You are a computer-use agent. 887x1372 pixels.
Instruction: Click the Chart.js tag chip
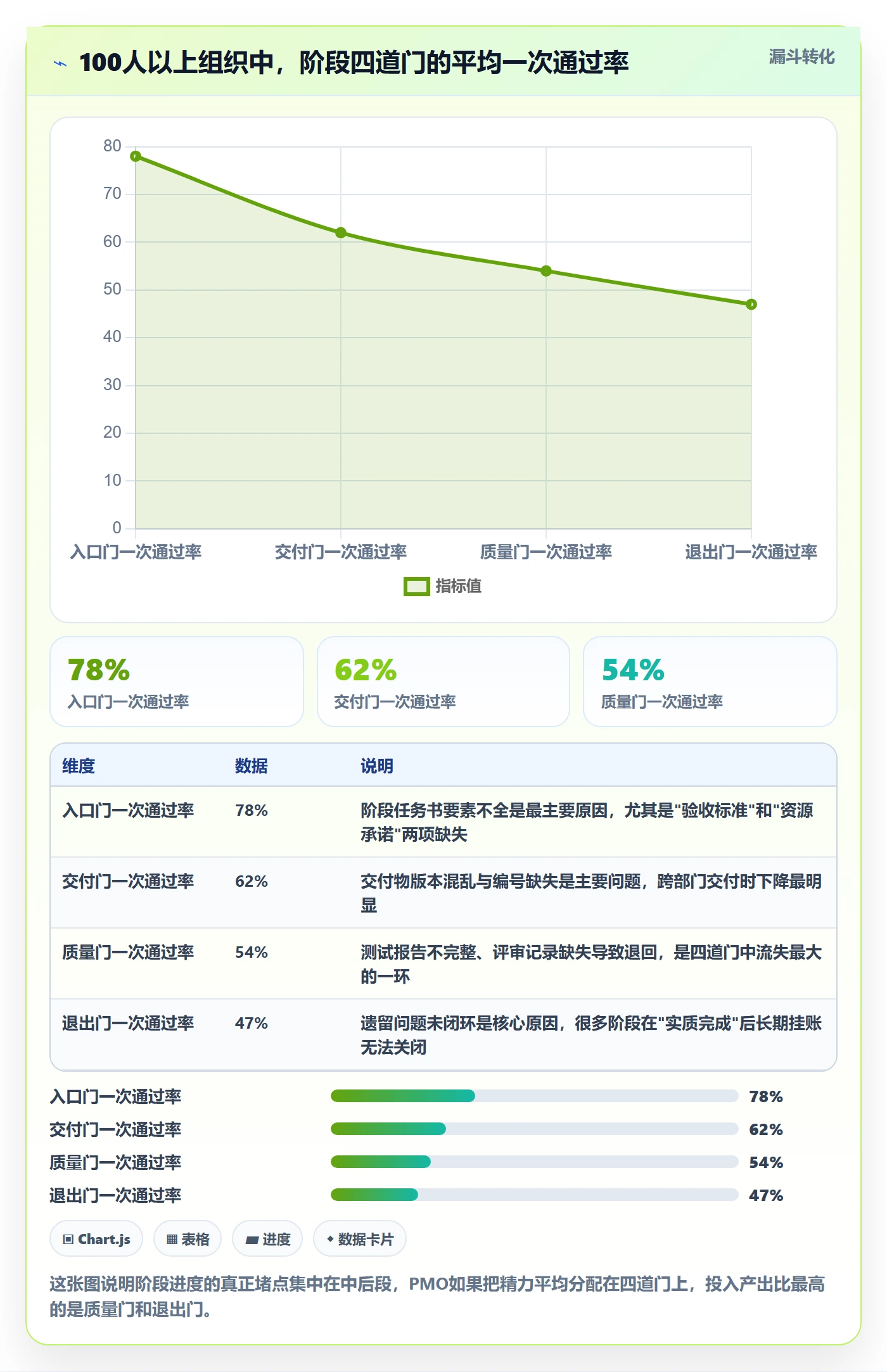pyautogui.click(x=96, y=1239)
